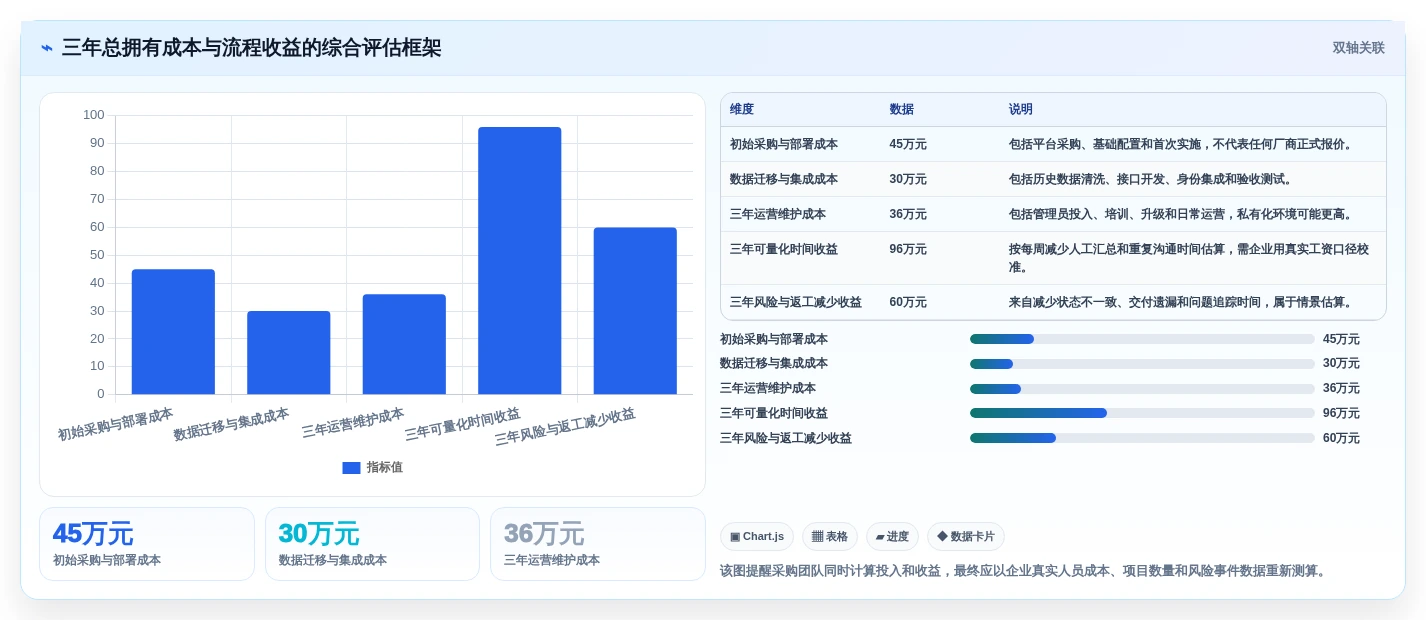The image size is (1426, 620).
Task: Click description starting 按每周减少人工汇总
Action: point(1189,258)
